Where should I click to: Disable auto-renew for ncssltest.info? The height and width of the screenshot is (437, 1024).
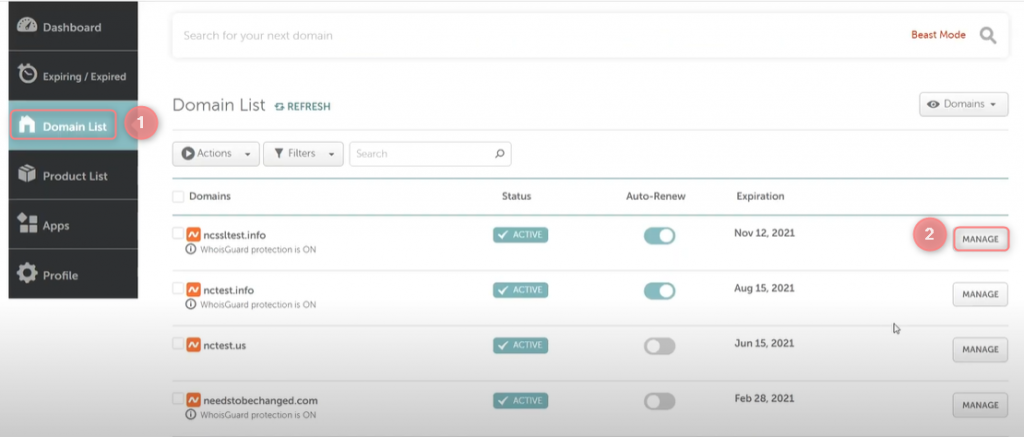659,236
